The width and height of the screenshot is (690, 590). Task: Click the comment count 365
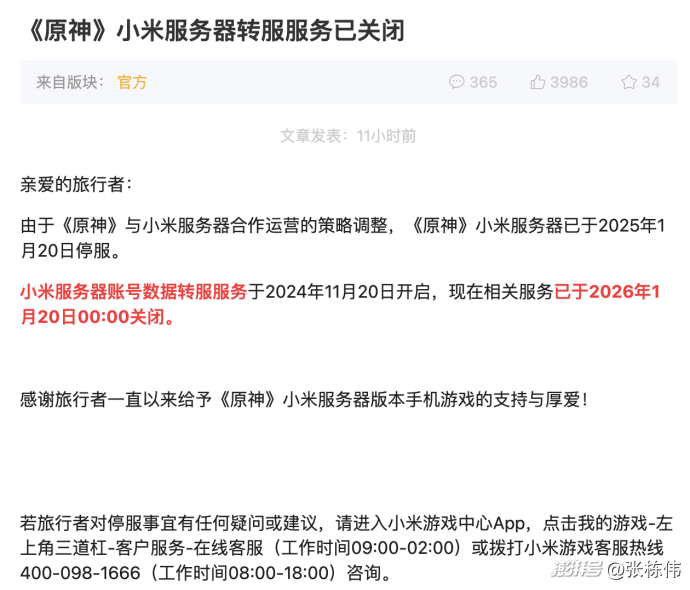483,82
